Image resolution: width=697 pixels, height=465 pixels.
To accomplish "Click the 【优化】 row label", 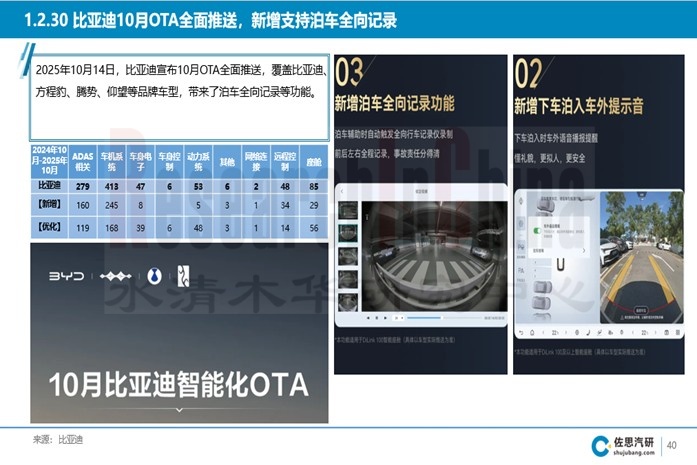I will 49,227.
